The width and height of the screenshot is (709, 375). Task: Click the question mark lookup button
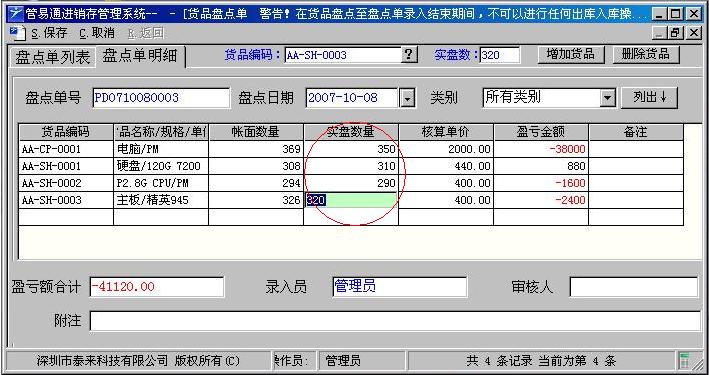coord(409,55)
